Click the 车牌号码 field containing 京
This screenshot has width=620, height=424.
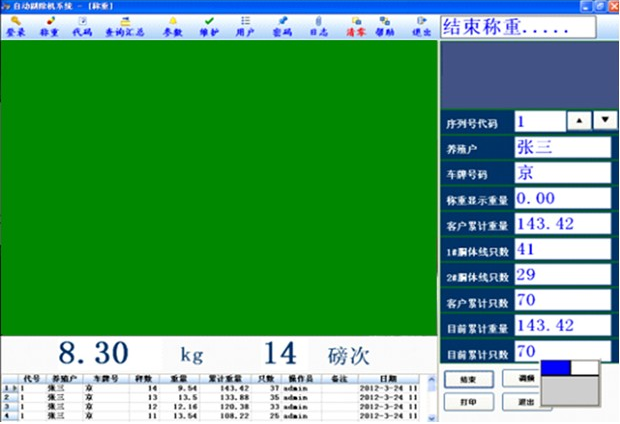(x=560, y=172)
